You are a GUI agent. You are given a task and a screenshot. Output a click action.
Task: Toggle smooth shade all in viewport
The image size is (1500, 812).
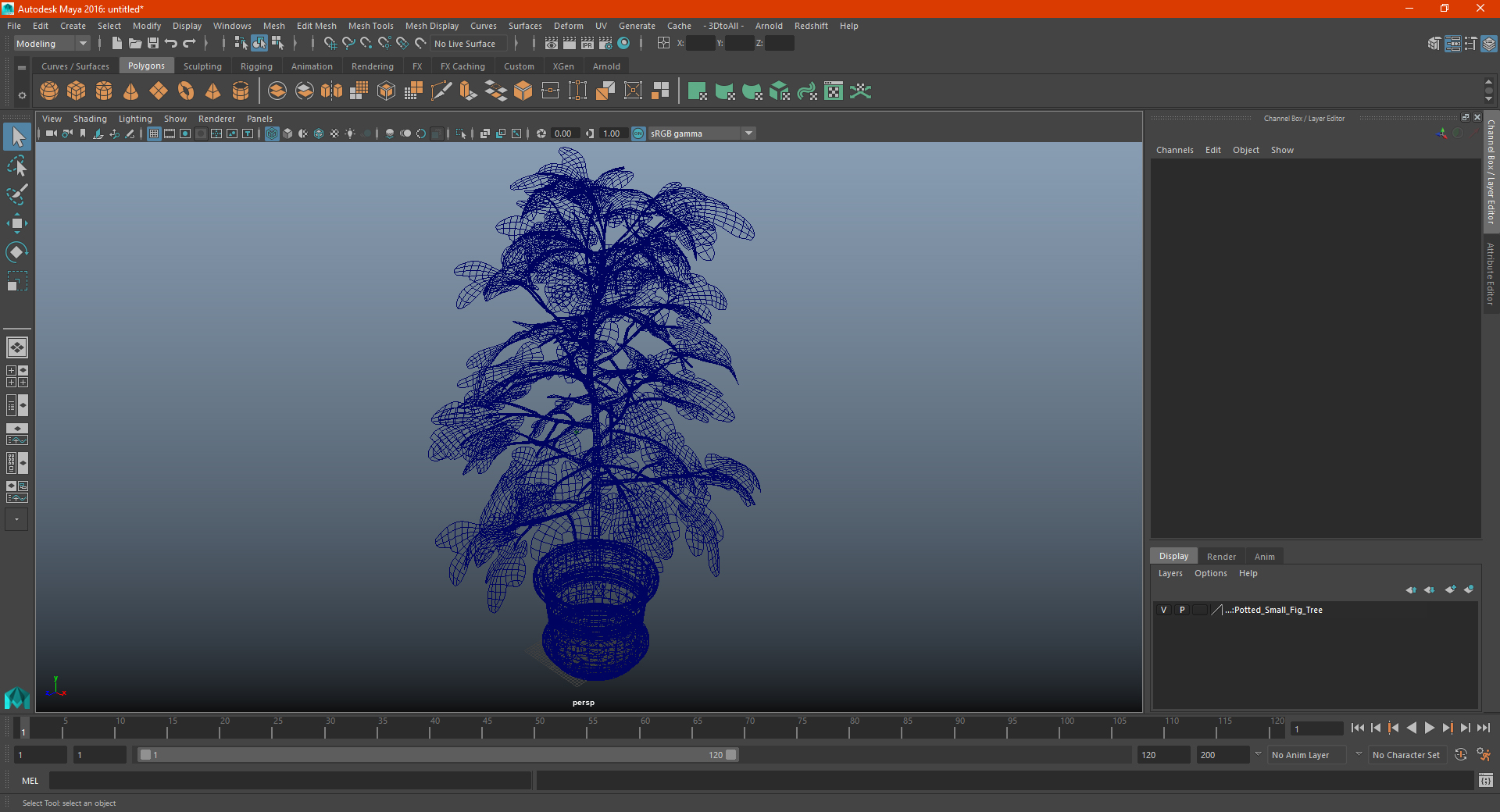point(287,134)
